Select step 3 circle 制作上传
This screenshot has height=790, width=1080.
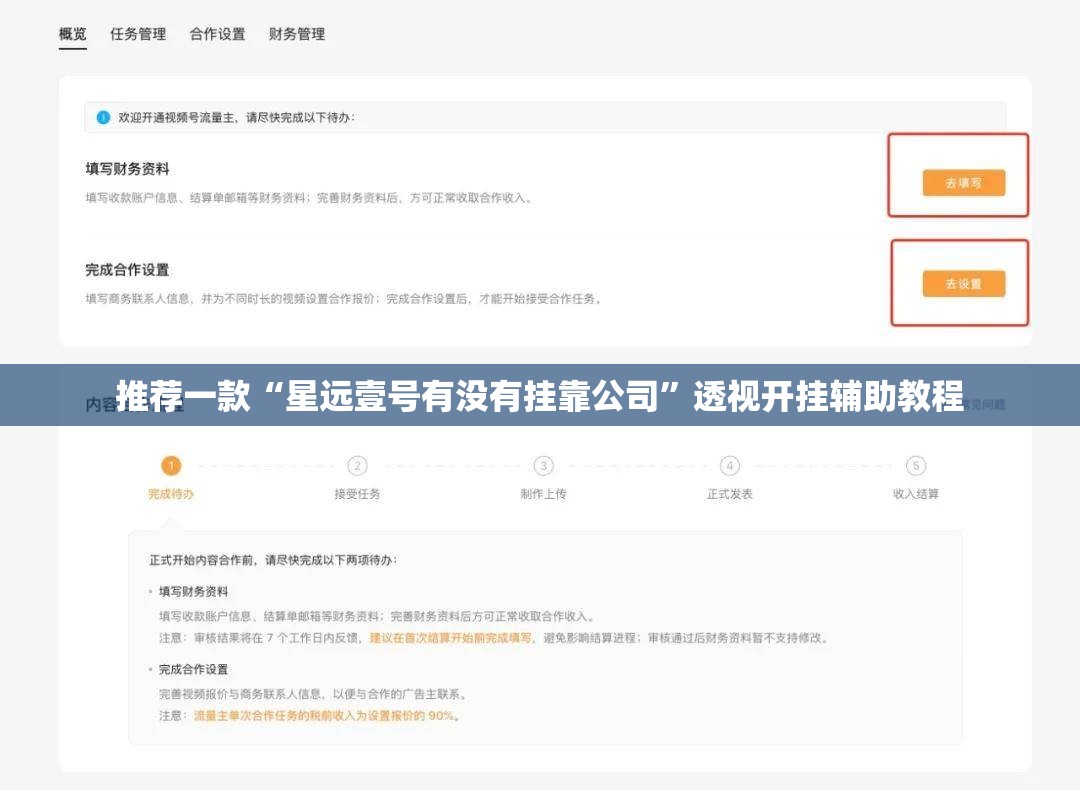[x=543, y=466]
